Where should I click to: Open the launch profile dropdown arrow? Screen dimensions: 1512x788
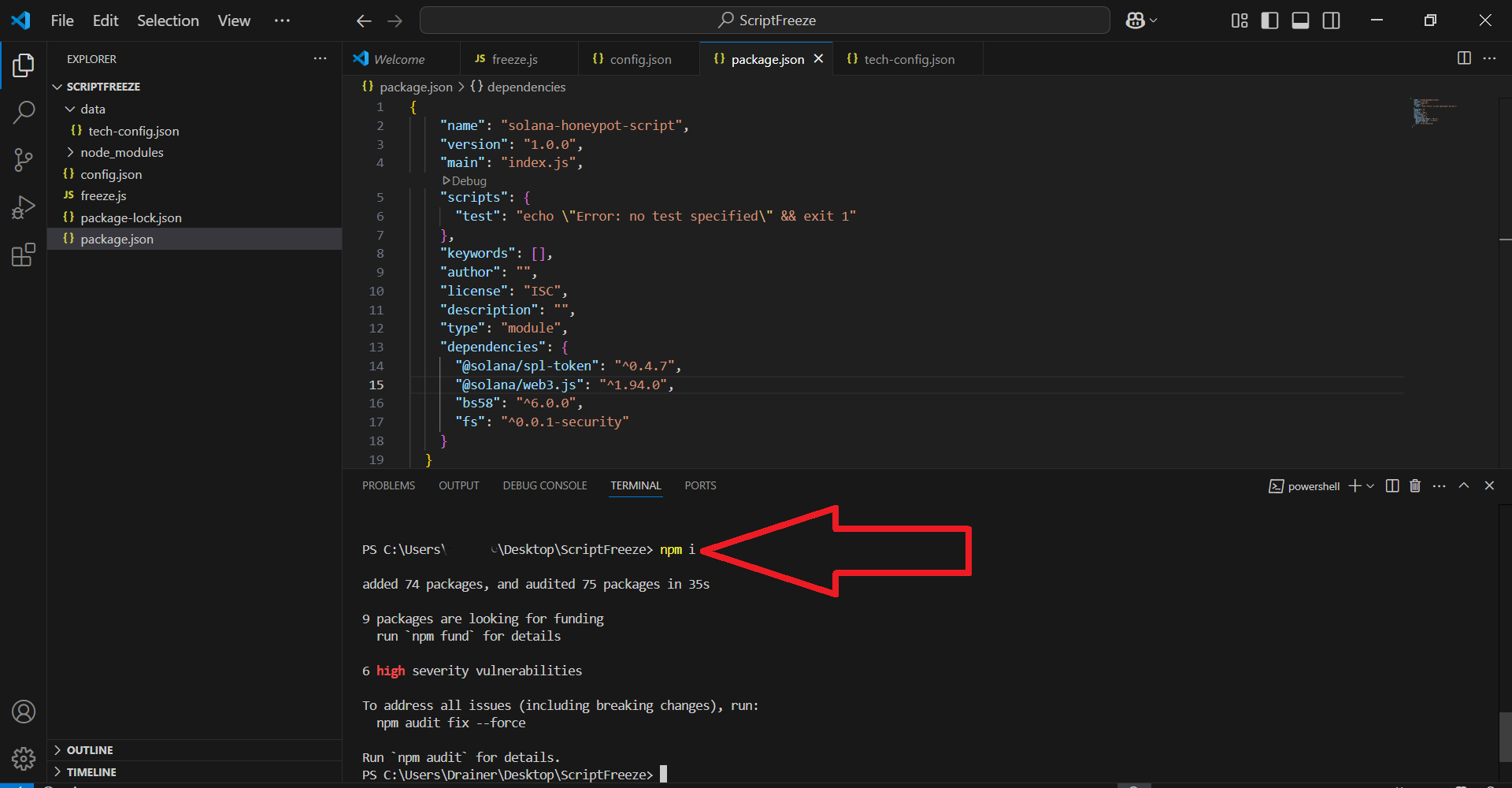1370,486
